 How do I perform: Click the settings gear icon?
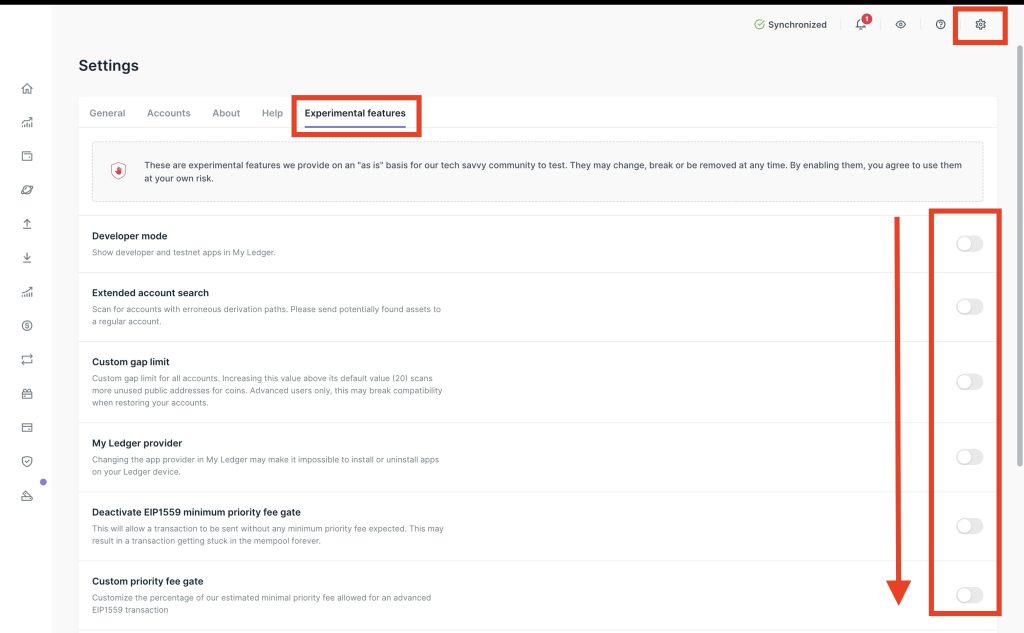coord(980,24)
